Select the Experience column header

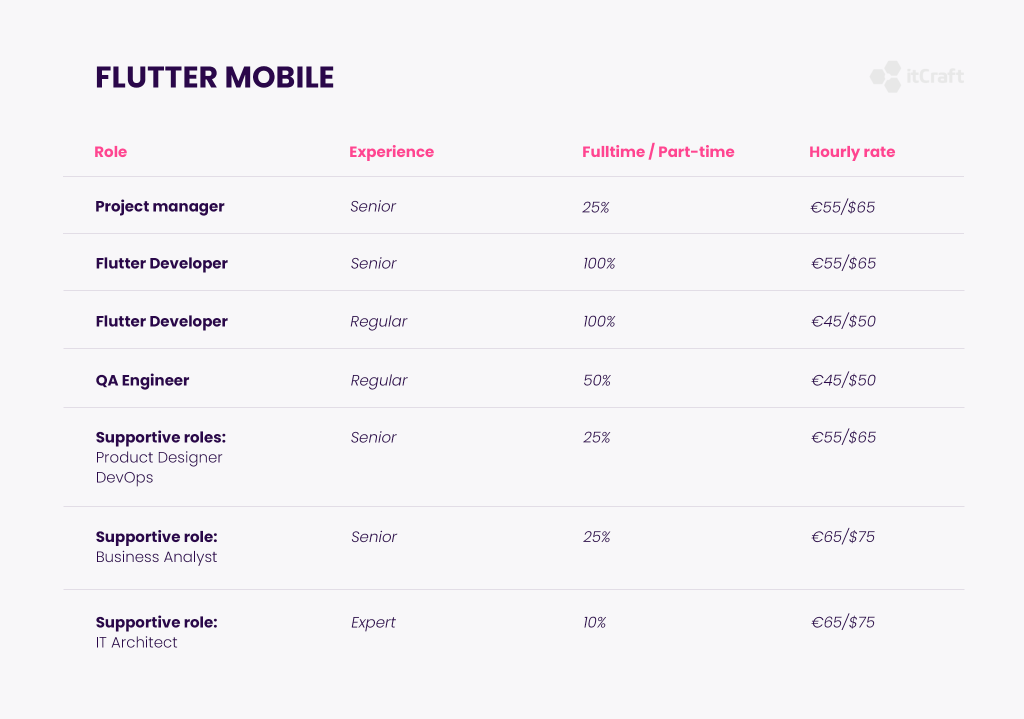[x=391, y=152]
